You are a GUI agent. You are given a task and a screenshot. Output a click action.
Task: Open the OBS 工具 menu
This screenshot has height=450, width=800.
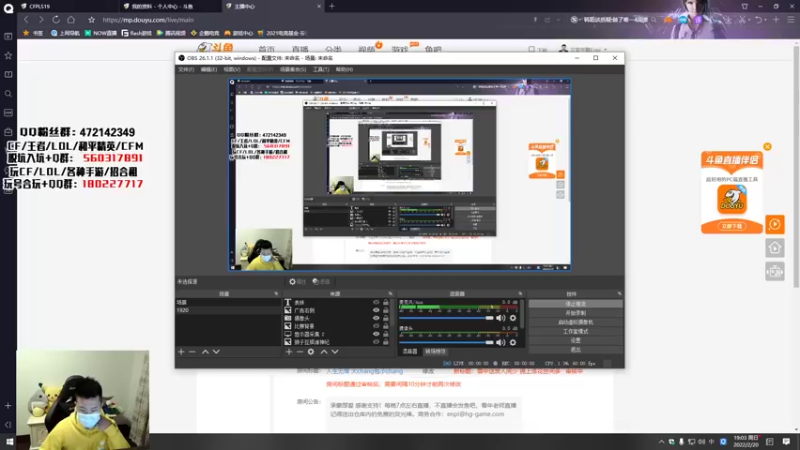pos(321,69)
